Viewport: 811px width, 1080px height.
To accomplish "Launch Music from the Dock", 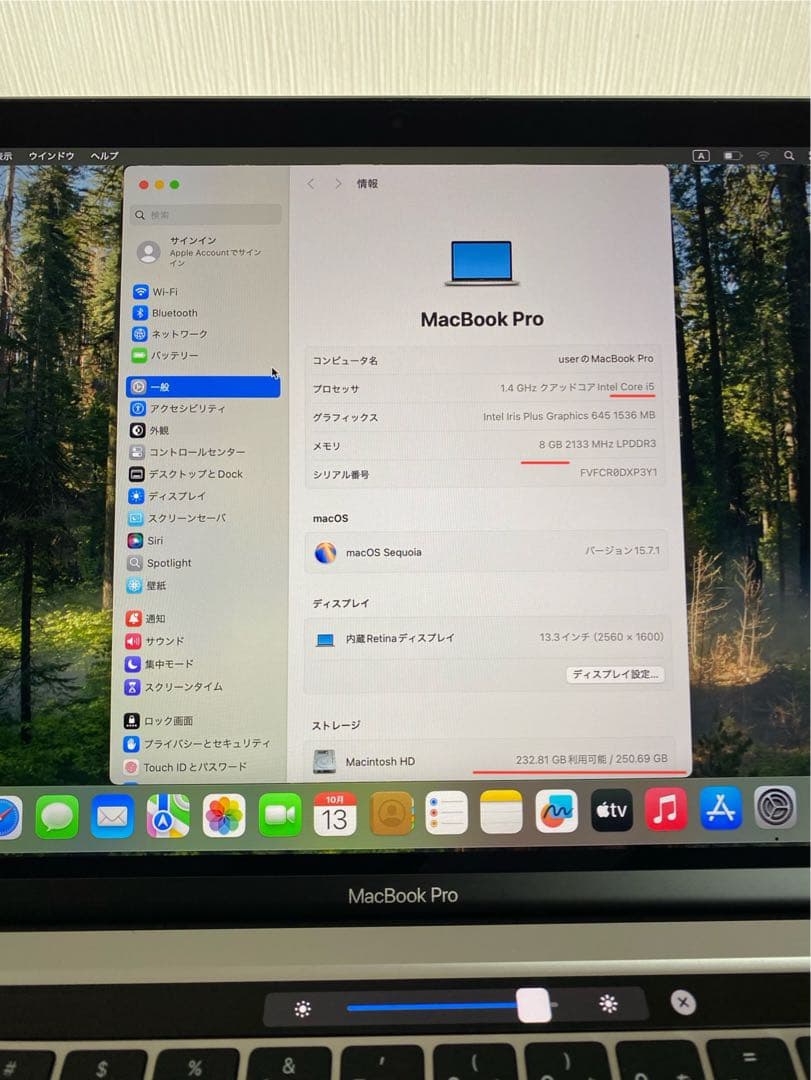I will [666, 812].
